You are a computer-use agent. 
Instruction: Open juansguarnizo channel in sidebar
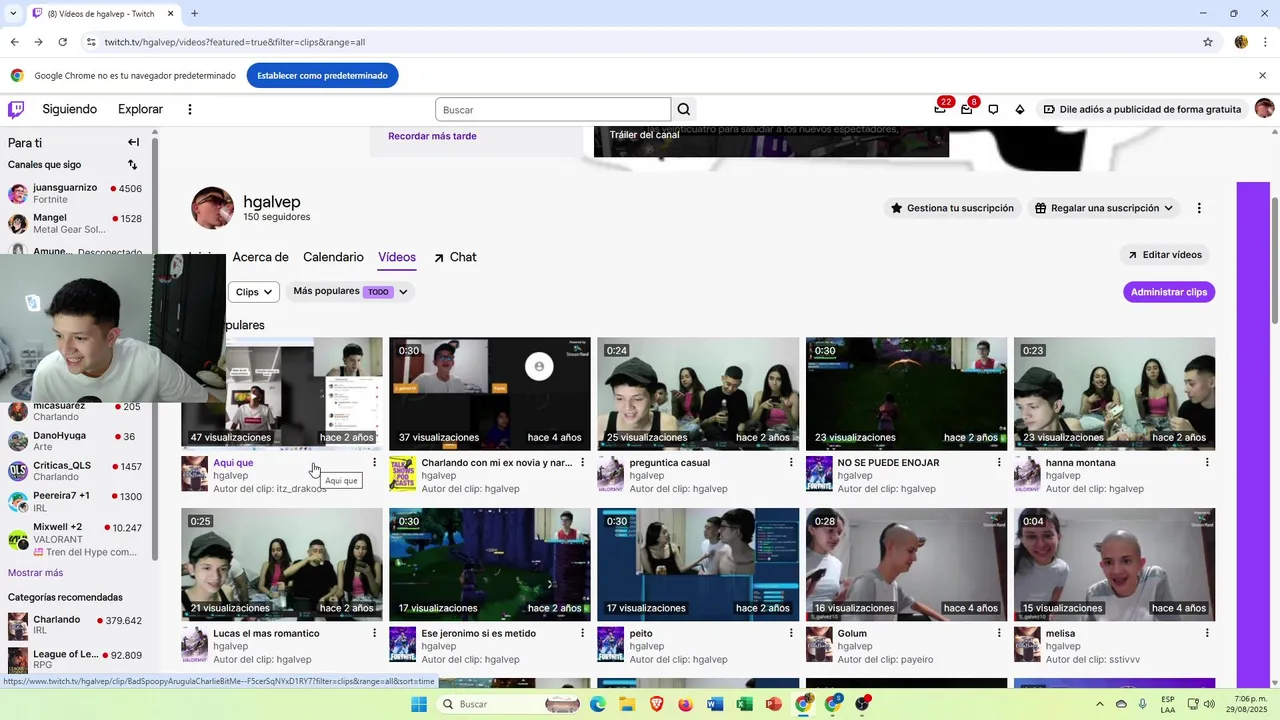point(75,193)
